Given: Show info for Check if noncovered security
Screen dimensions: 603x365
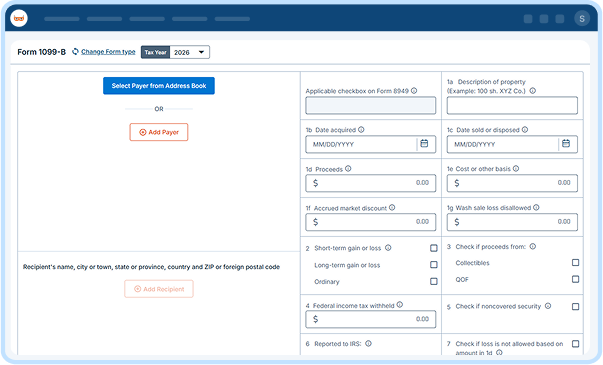Looking at the screenshot, I should click(x=548, y=306).
